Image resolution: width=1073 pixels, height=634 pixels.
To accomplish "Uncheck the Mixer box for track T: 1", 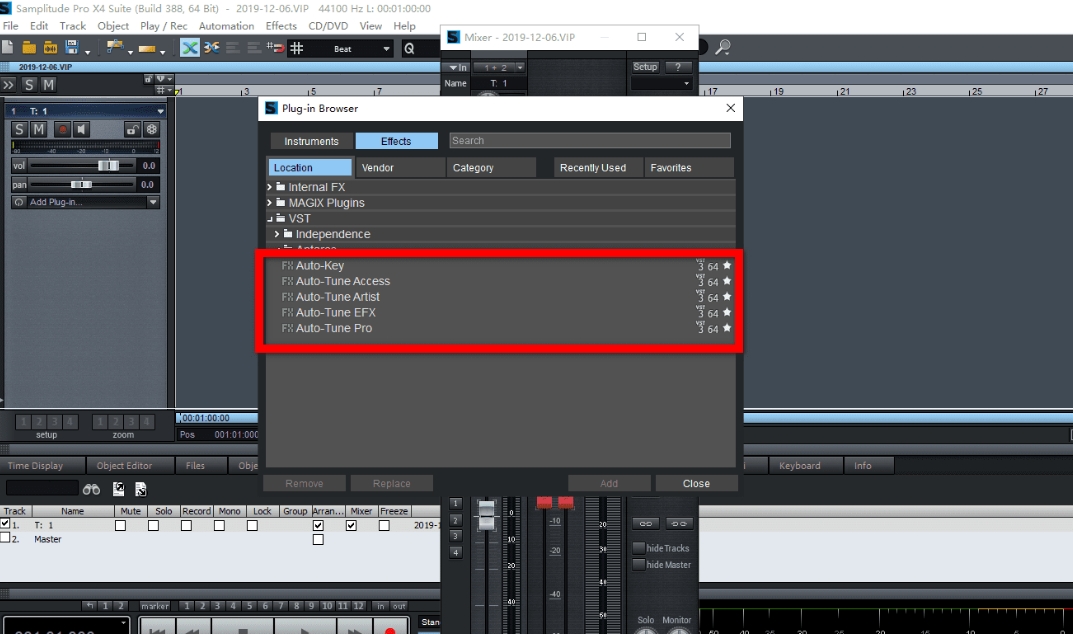I will [351, 525].
